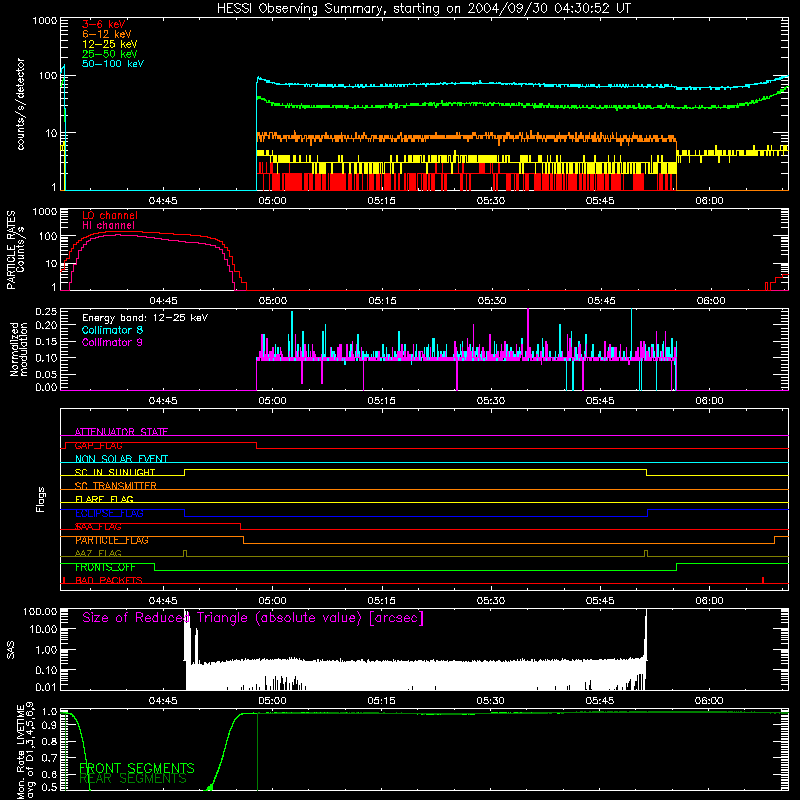
Task: Click the FLARE_FLAG label
Action: [x=104, y=499]
